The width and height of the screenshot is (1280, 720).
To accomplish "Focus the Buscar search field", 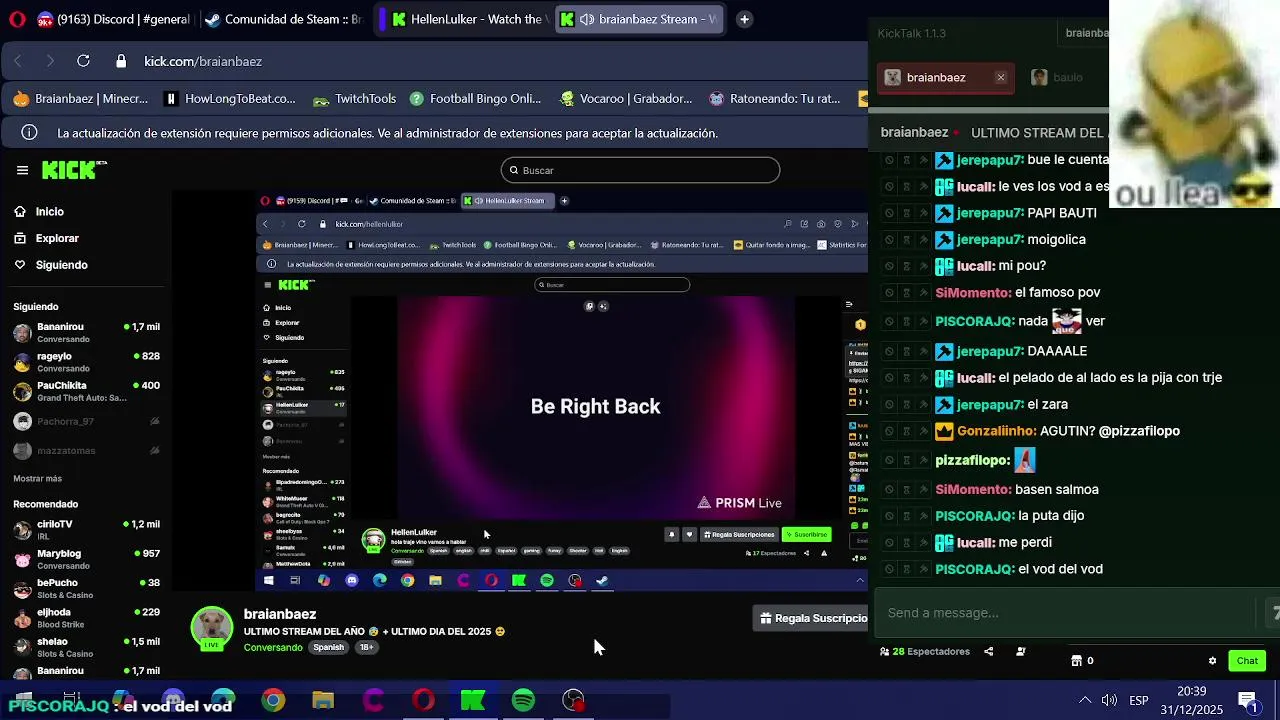I will [x=640, y=170].
